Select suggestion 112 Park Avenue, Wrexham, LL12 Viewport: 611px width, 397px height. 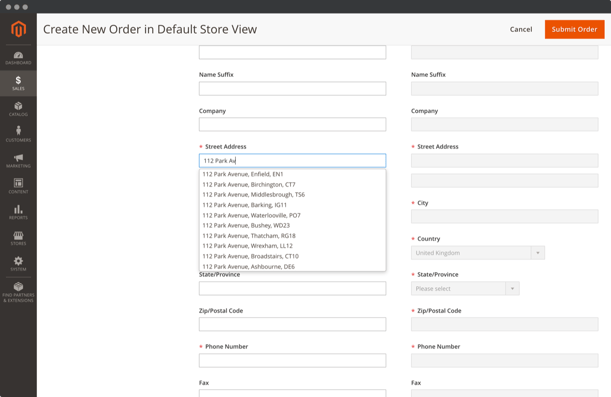click(292, 246)
